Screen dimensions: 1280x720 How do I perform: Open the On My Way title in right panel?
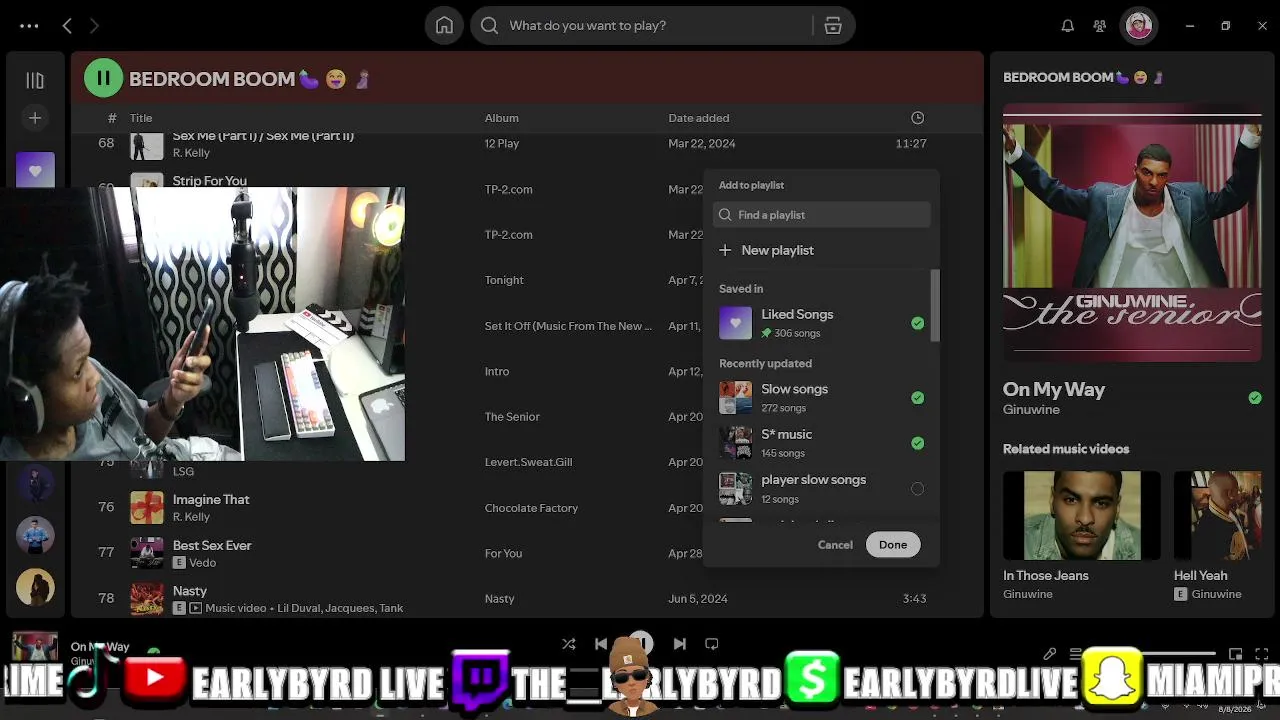coord(1054,390)
